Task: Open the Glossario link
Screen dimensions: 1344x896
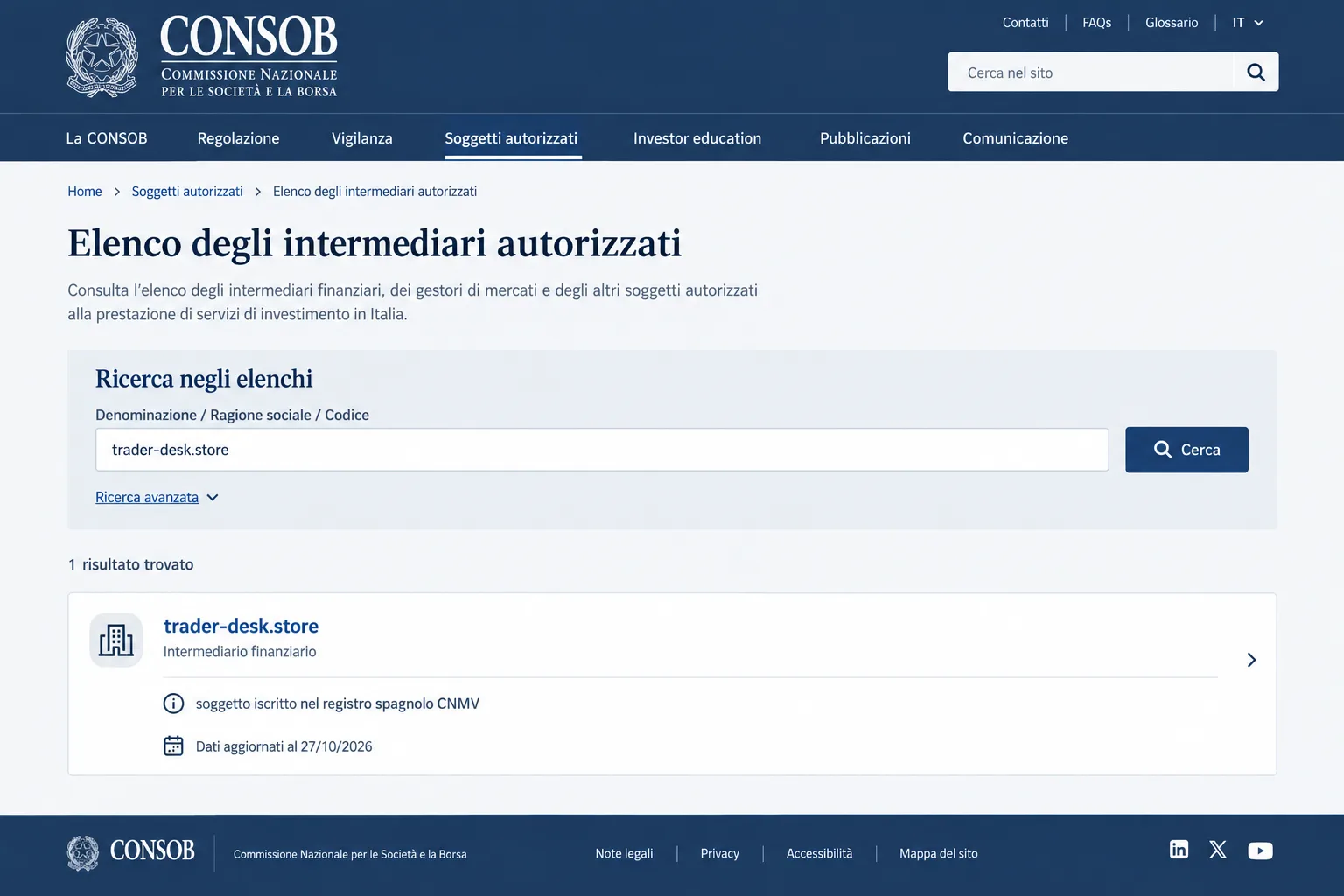Action: pos(1172,23)
